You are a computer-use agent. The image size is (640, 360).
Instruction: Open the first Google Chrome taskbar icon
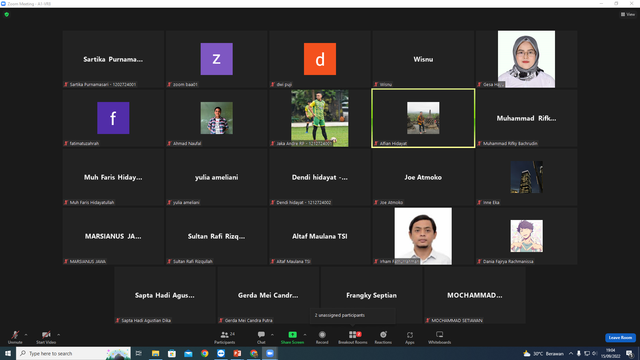[204, 353]
